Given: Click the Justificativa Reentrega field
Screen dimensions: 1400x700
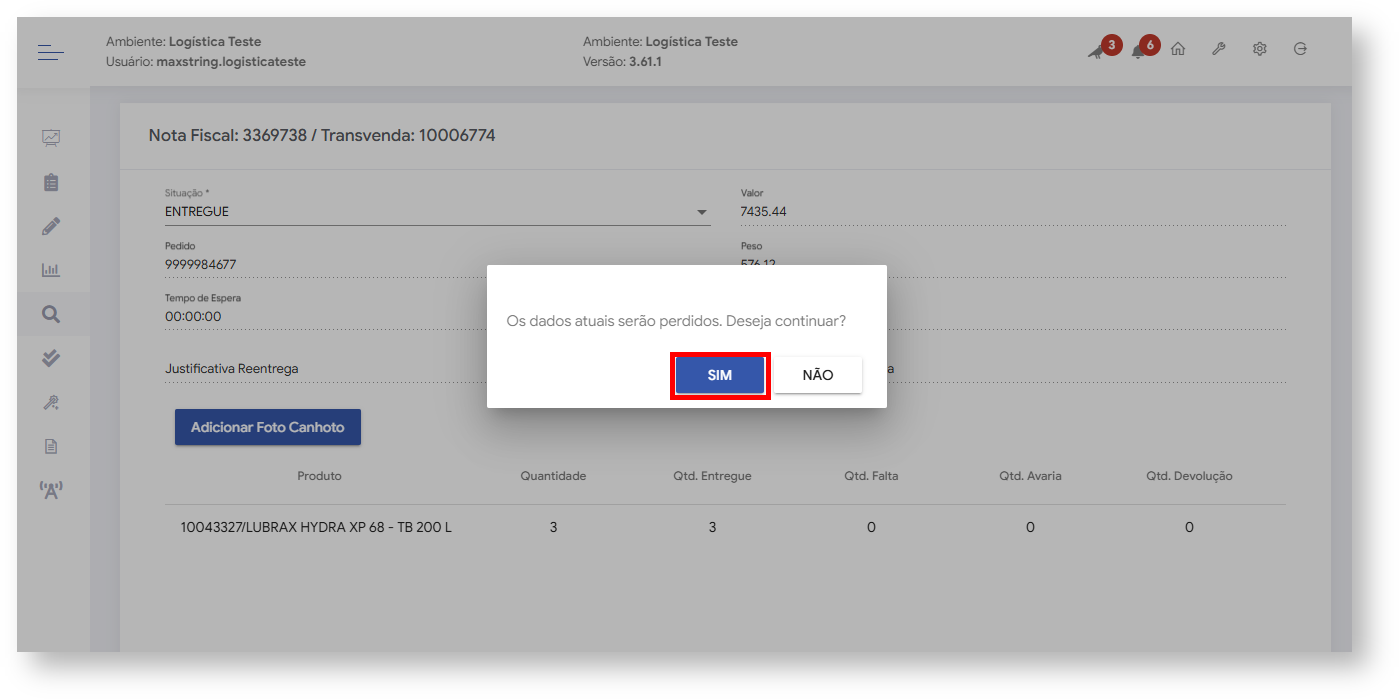Looking at the screenshot, I should tap(437, 369).
